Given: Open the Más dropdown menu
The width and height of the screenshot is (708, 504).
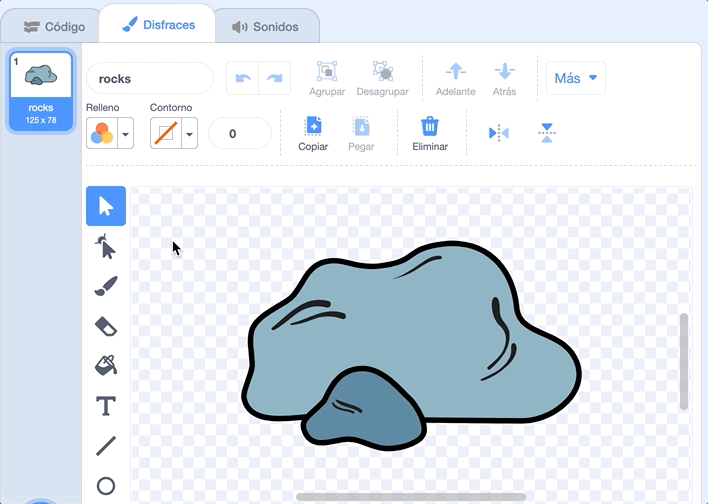Looking at the screenshot, I should [x=576, y=78].
